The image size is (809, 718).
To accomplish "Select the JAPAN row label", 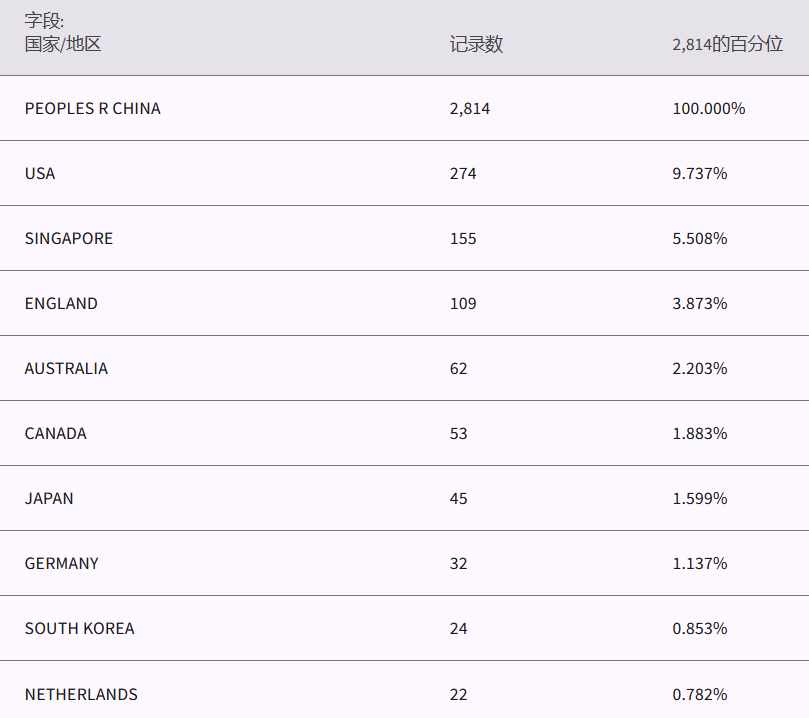I will pos(49,498).
